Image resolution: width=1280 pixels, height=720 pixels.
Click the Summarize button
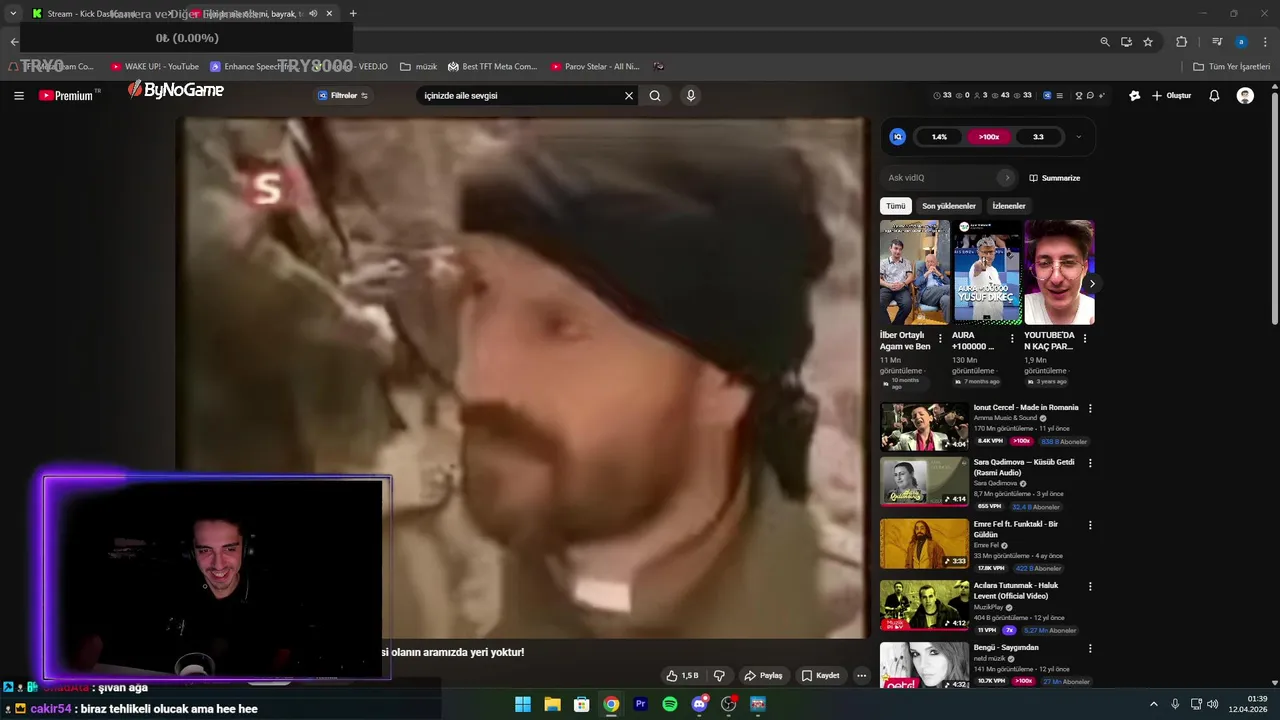1055,178
